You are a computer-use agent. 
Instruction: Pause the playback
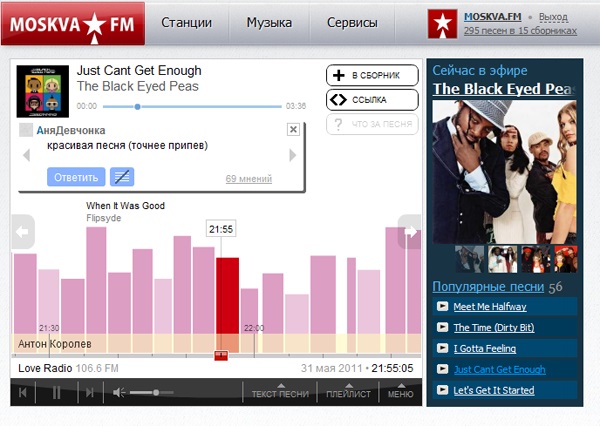[56, 392]
